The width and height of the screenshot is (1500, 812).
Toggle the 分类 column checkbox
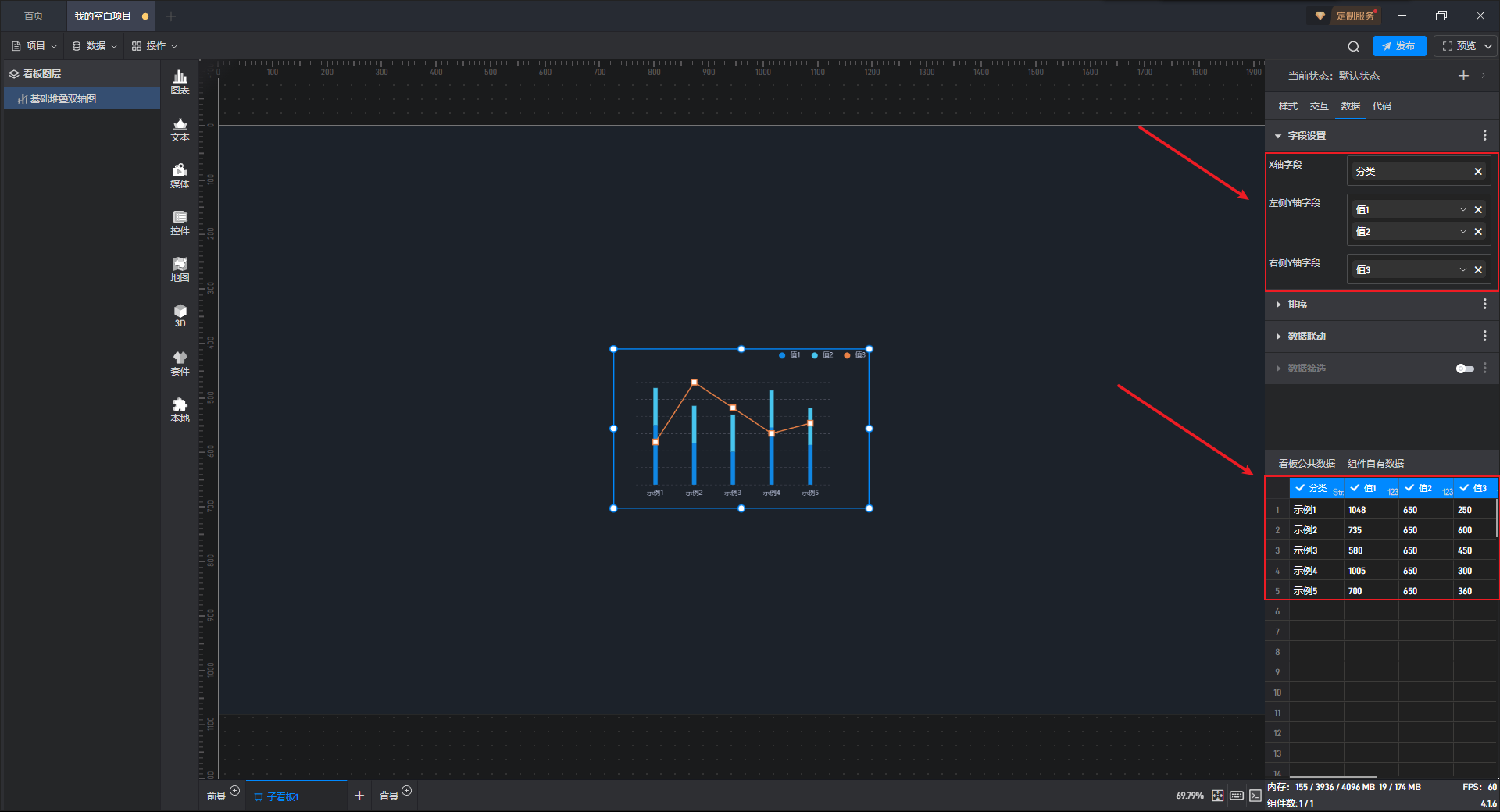1300,488
